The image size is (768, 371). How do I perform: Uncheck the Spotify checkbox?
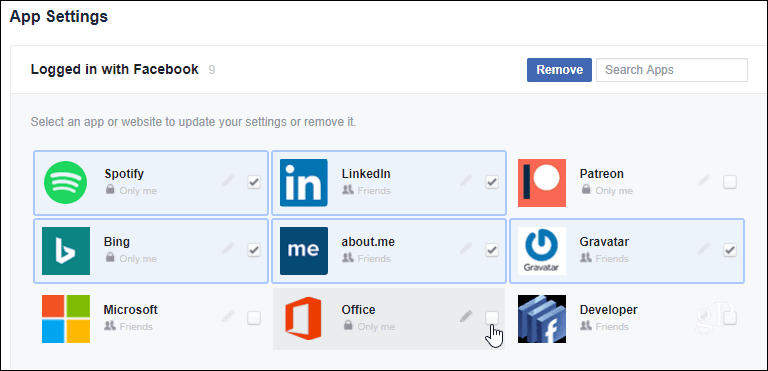[x=254, y=182]
